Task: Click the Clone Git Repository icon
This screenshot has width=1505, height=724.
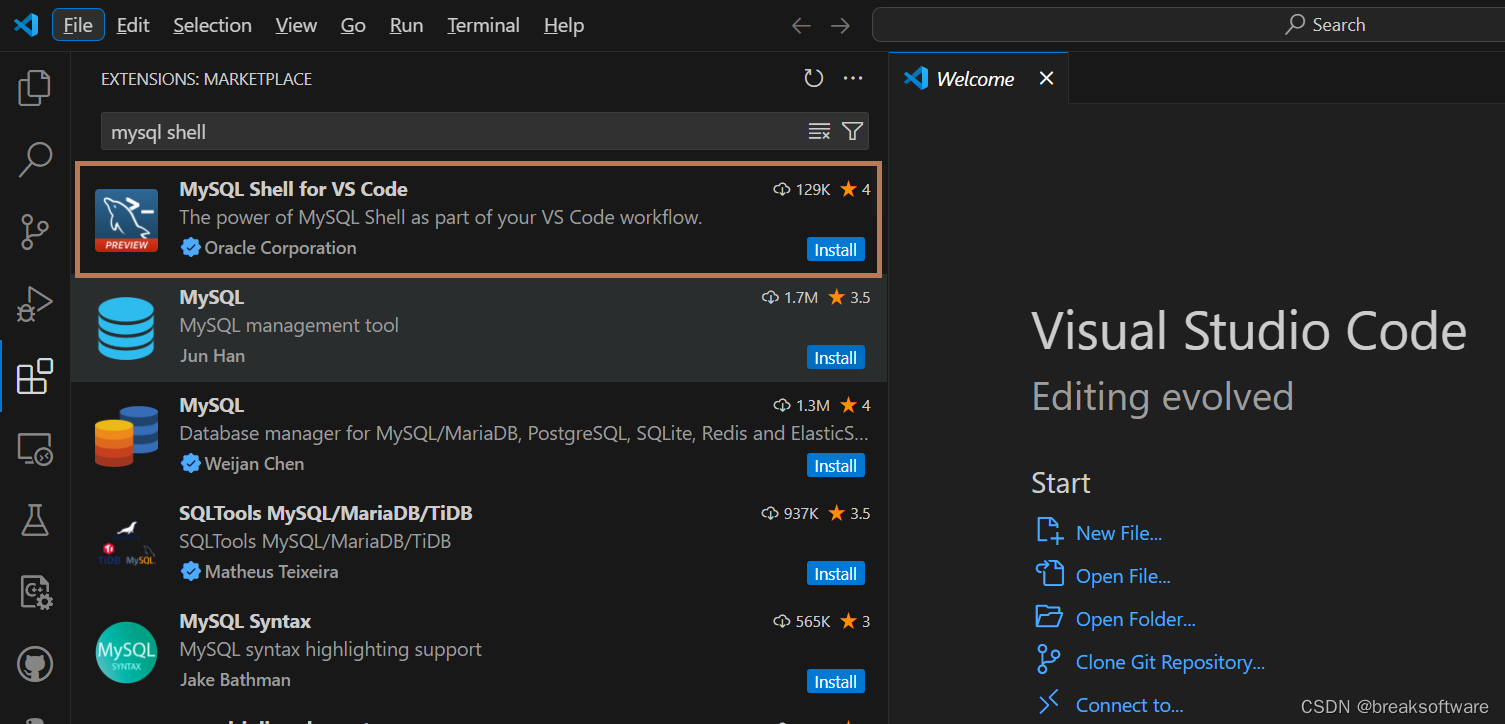Action: 1049,661
